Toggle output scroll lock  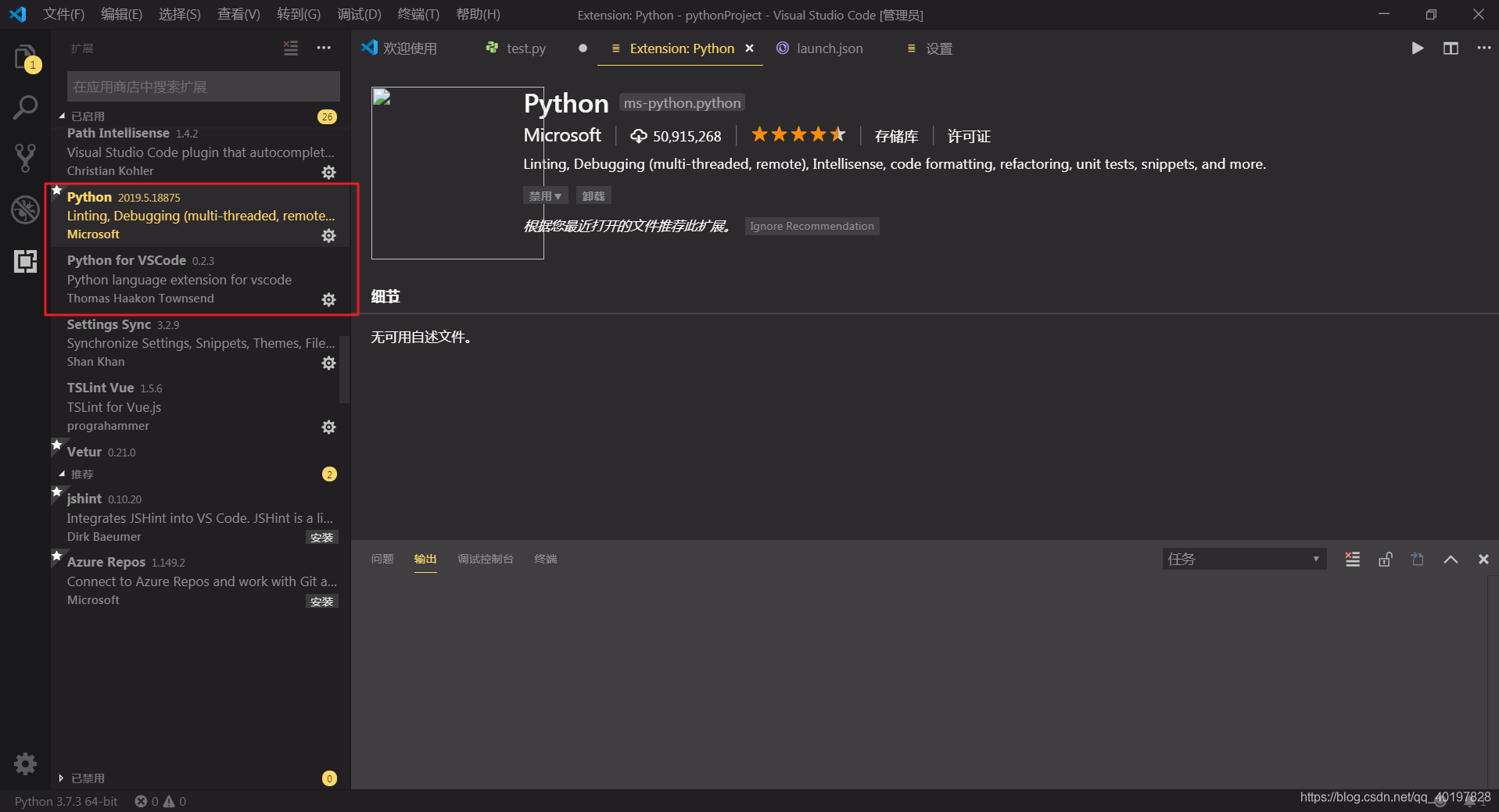pos(1385,559)
